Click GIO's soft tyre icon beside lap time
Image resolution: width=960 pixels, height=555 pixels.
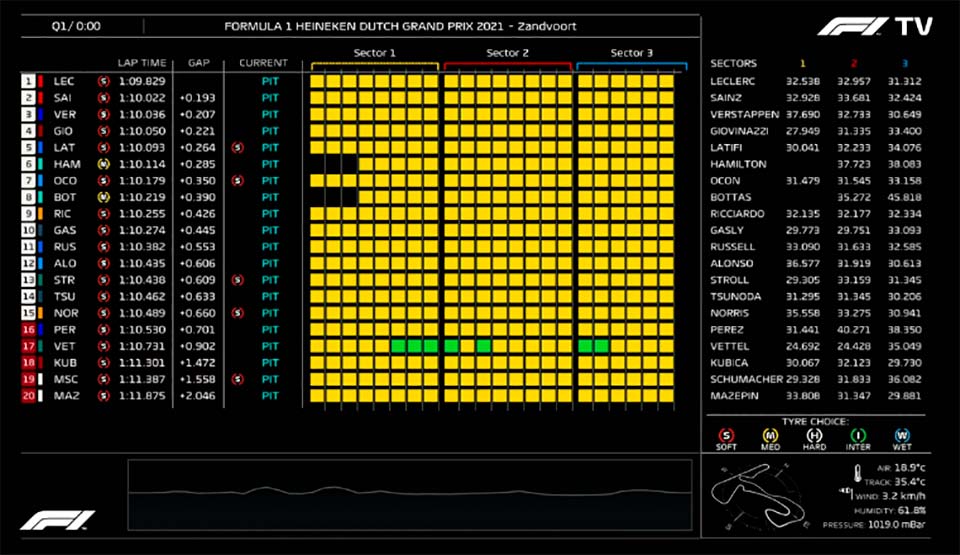click(103, 130)
